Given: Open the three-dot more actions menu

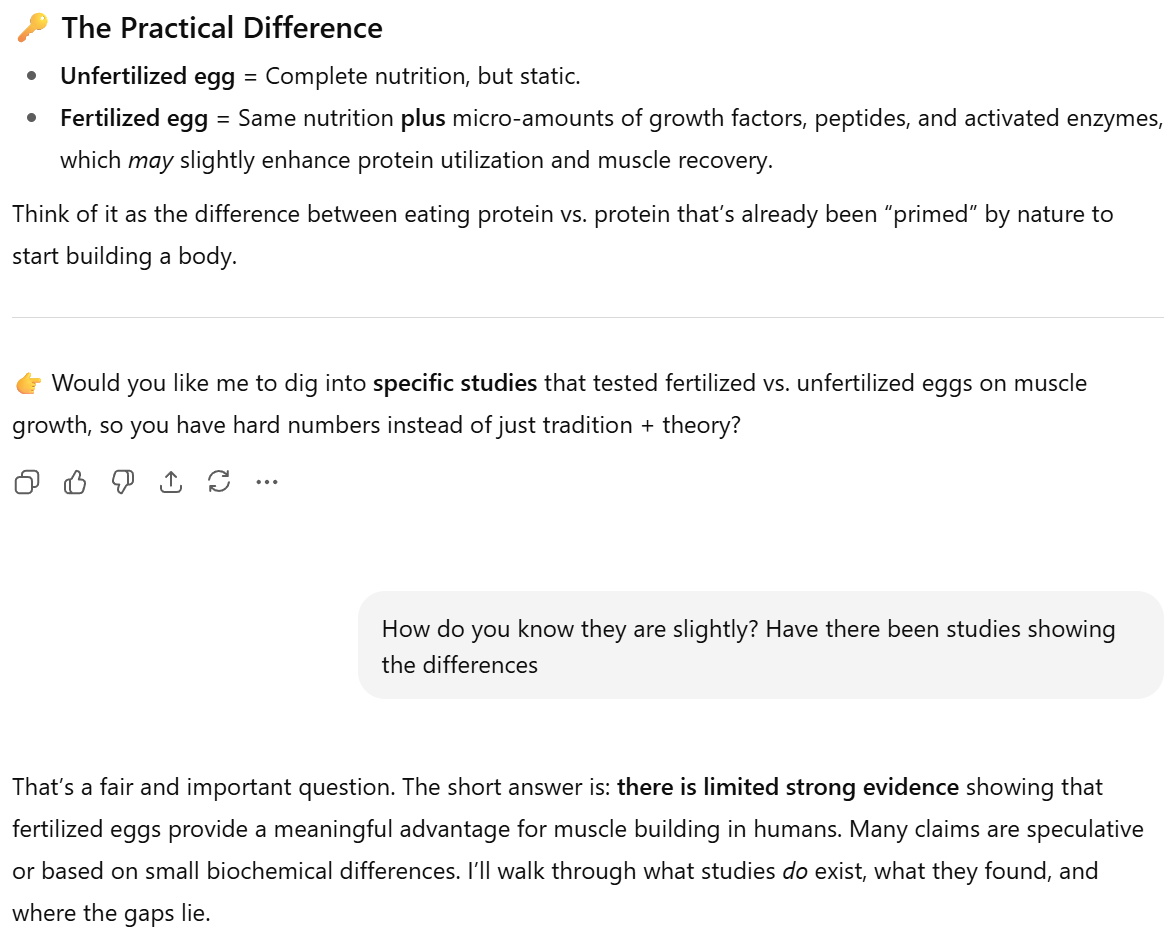Looking at the screenshot, I should point(266,482).
